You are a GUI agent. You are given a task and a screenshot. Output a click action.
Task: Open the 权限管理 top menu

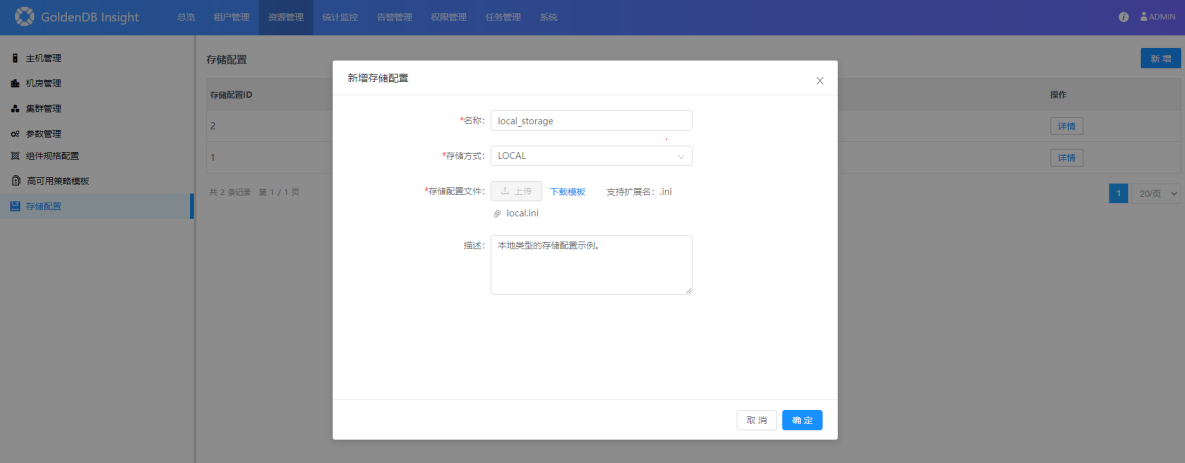(x=449, y=17)
